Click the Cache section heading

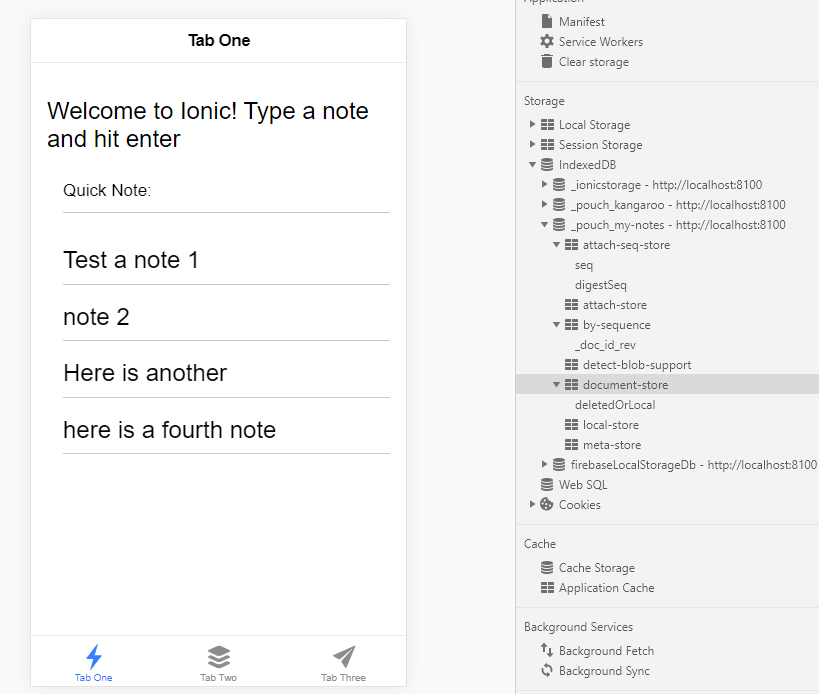coord(540,544)
